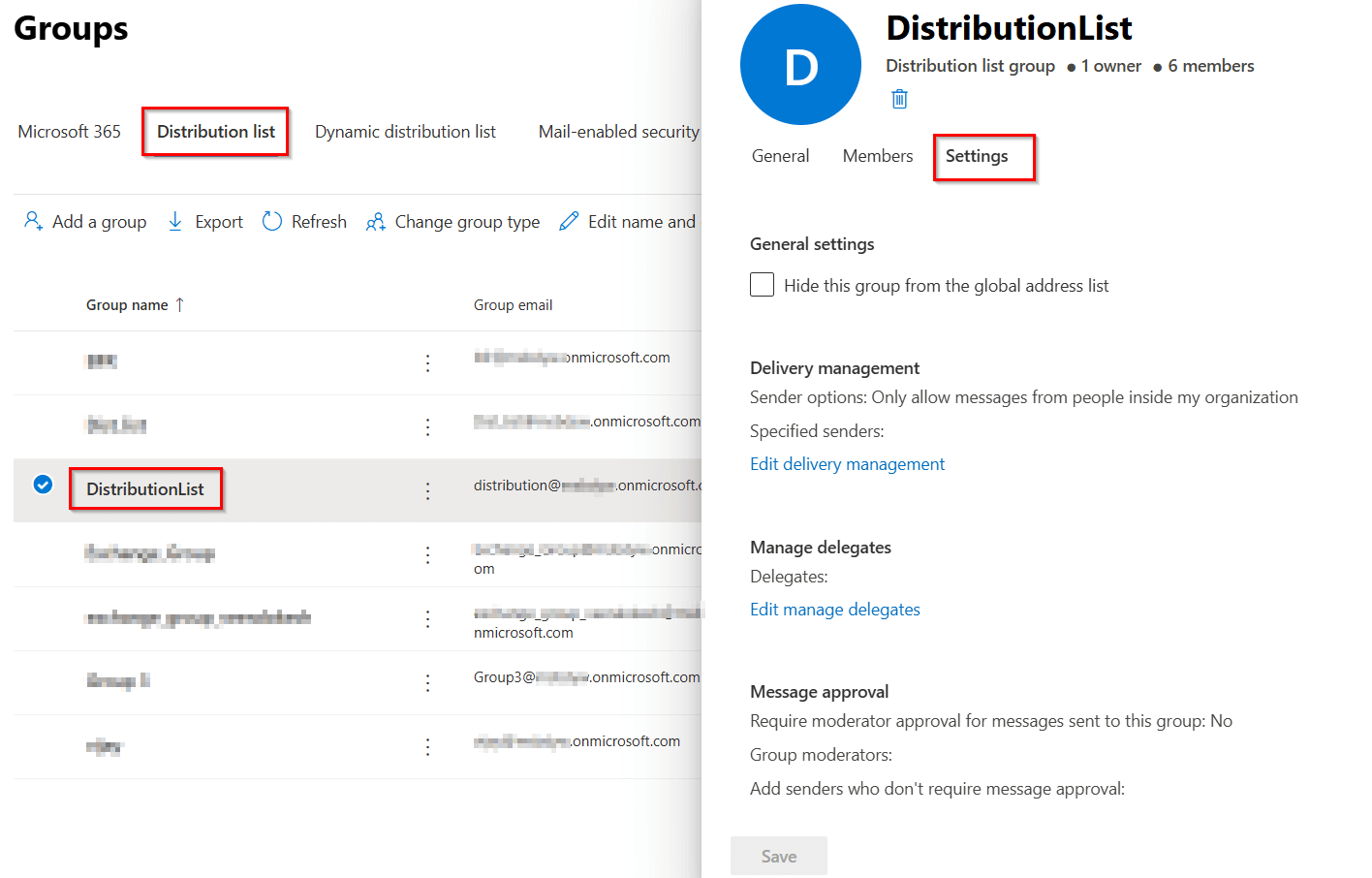
Task: Click the Change group type icon
Action: [376, 221]
